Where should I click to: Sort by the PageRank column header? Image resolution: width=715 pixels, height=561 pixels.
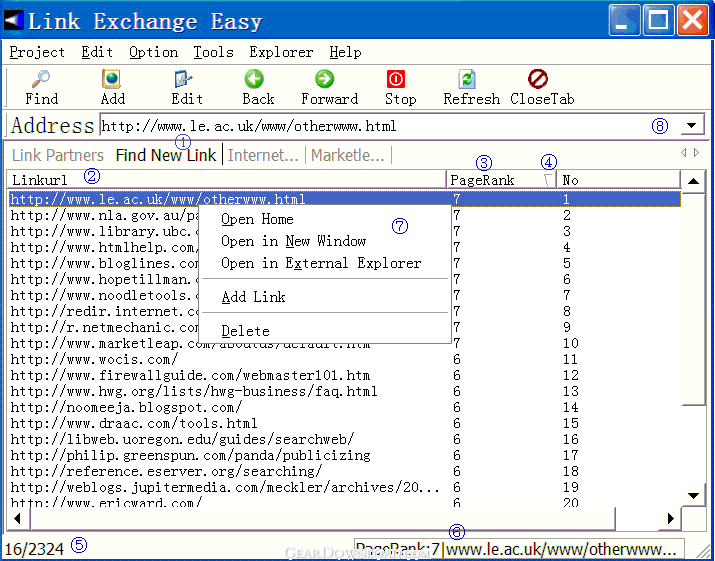[501, 180]
